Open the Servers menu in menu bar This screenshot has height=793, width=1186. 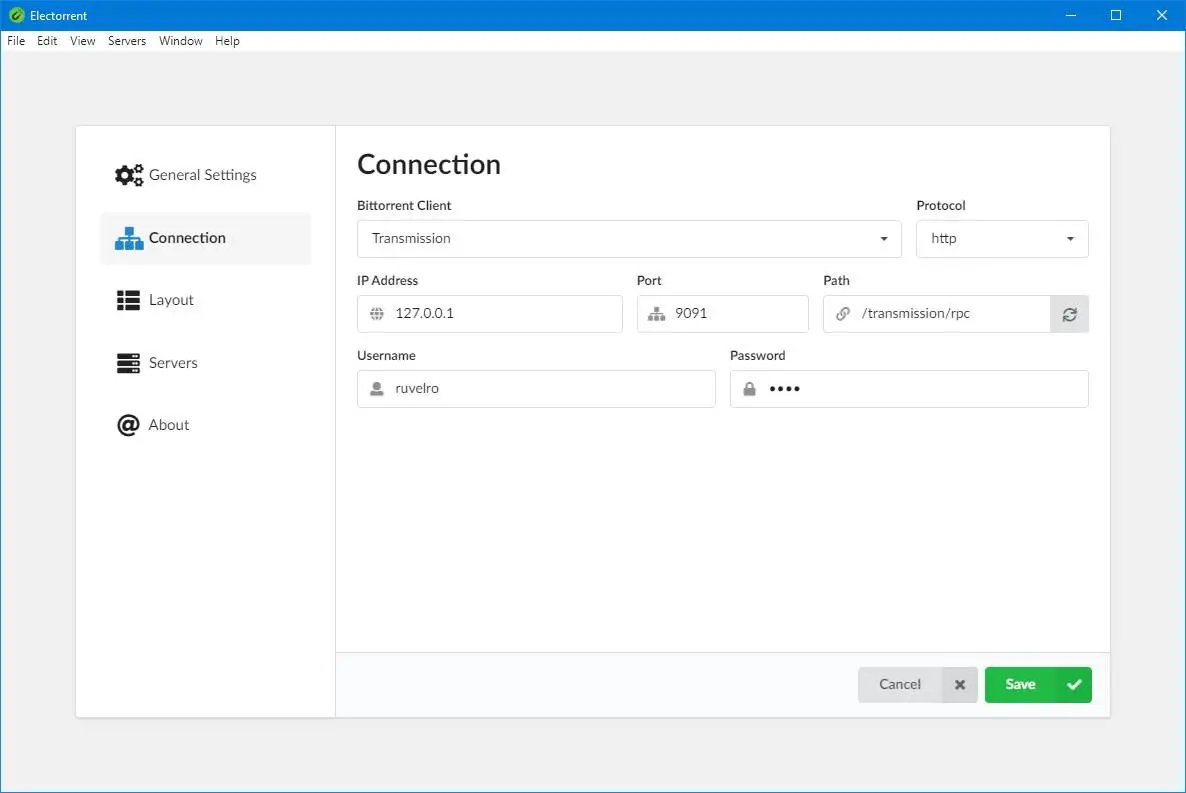[x=127, y=41]
